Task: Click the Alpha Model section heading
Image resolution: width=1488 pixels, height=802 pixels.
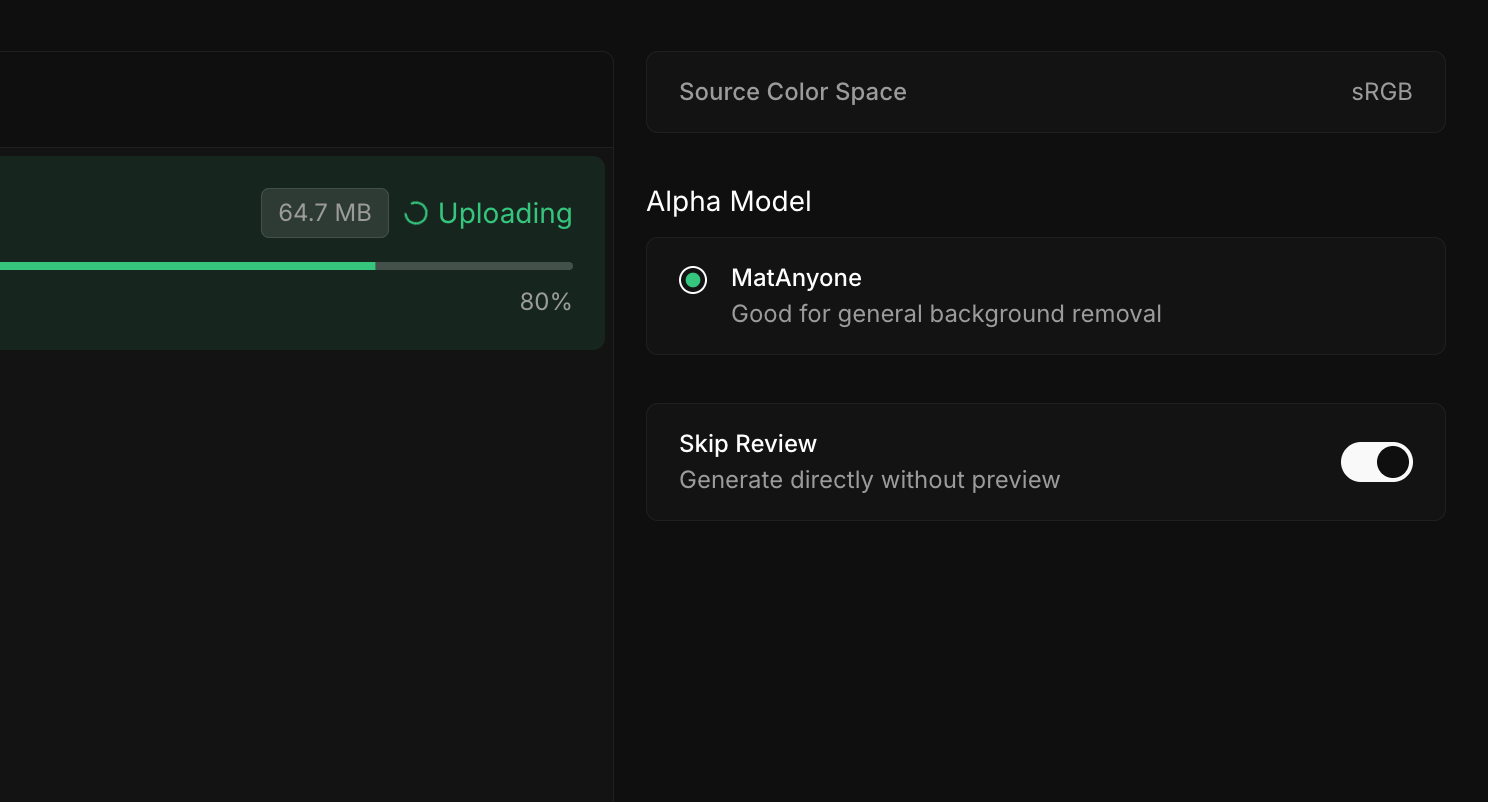Action: tap(729, 201)
